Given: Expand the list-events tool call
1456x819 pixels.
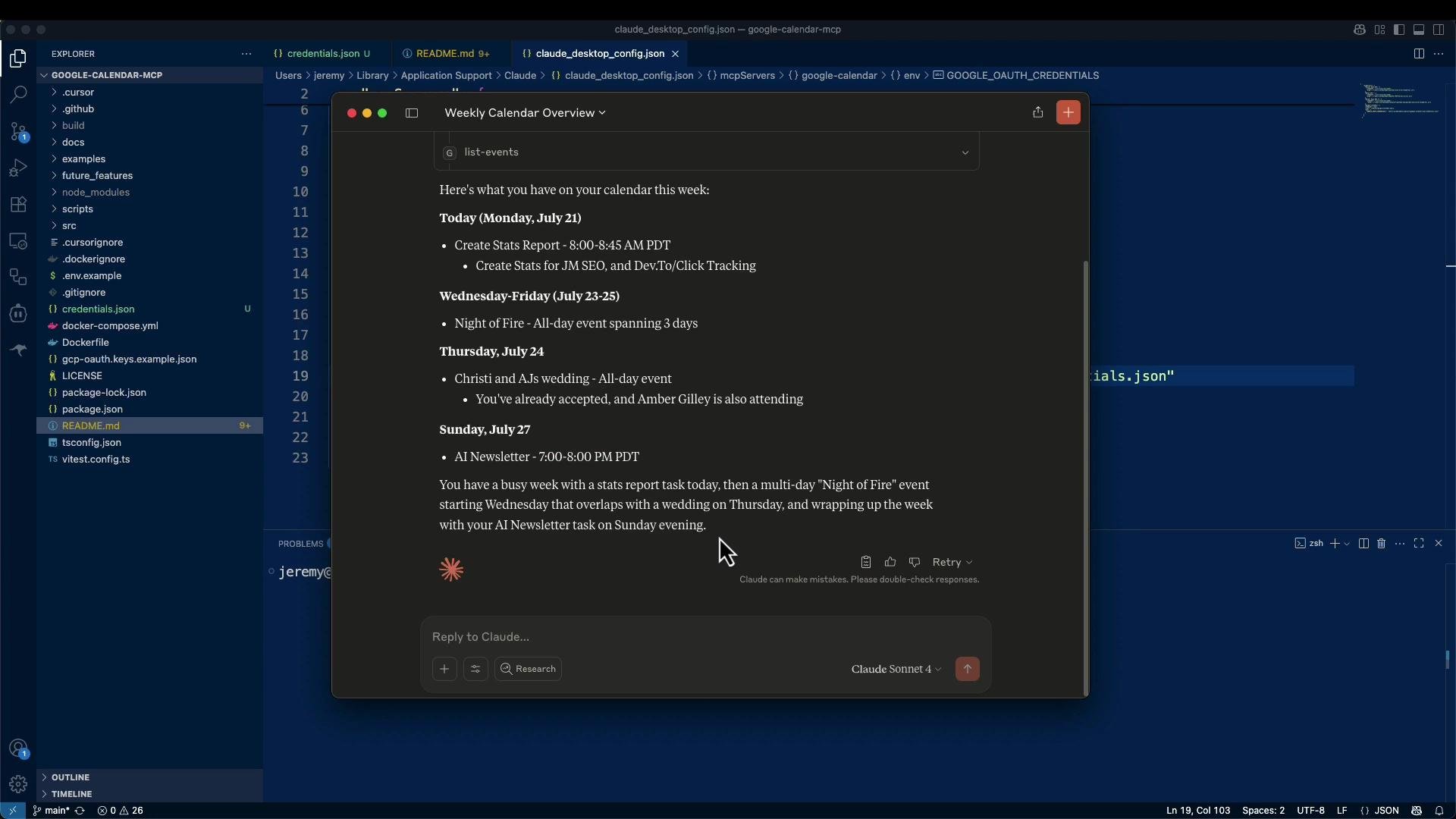Looking at the screenshot, I should point(707,152).
